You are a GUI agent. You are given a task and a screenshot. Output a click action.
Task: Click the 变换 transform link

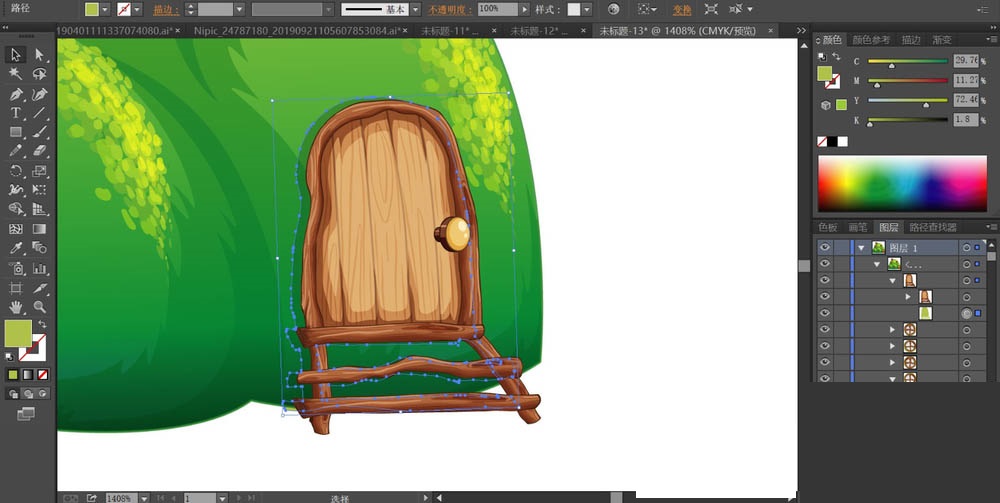[x=682, y=10]
